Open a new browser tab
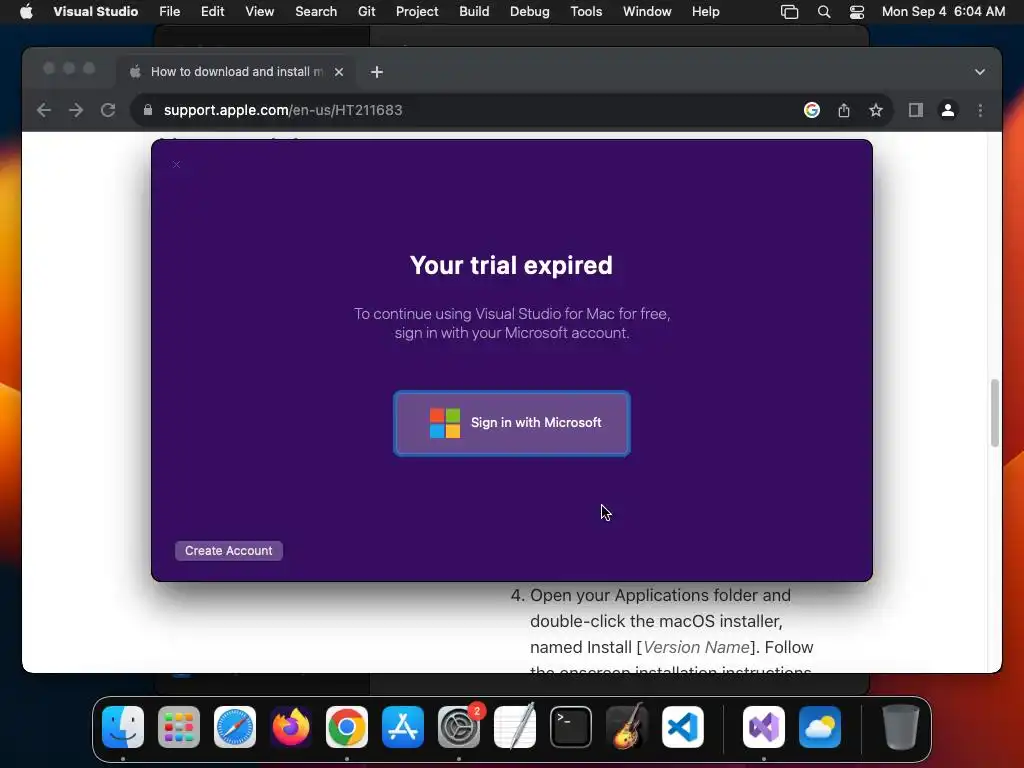Screen dimensions: 1024x768 [x=377, y=72]
